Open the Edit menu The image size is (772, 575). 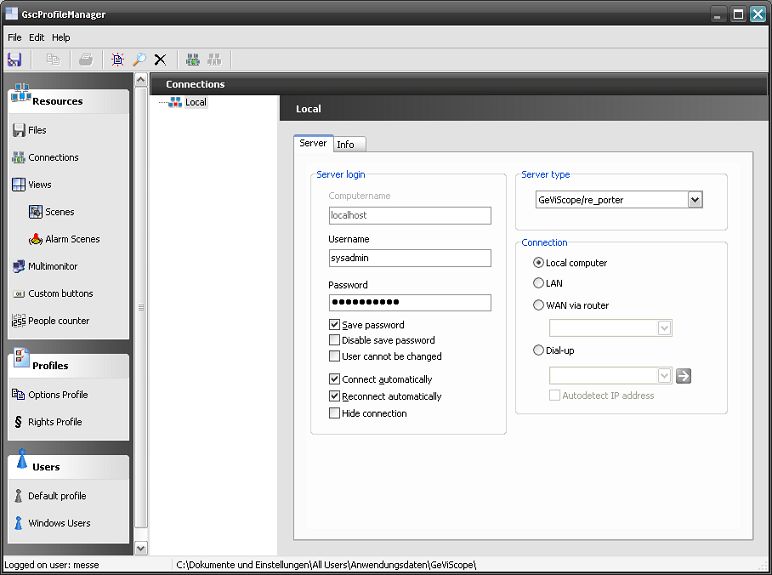click(x=36, y=37)
